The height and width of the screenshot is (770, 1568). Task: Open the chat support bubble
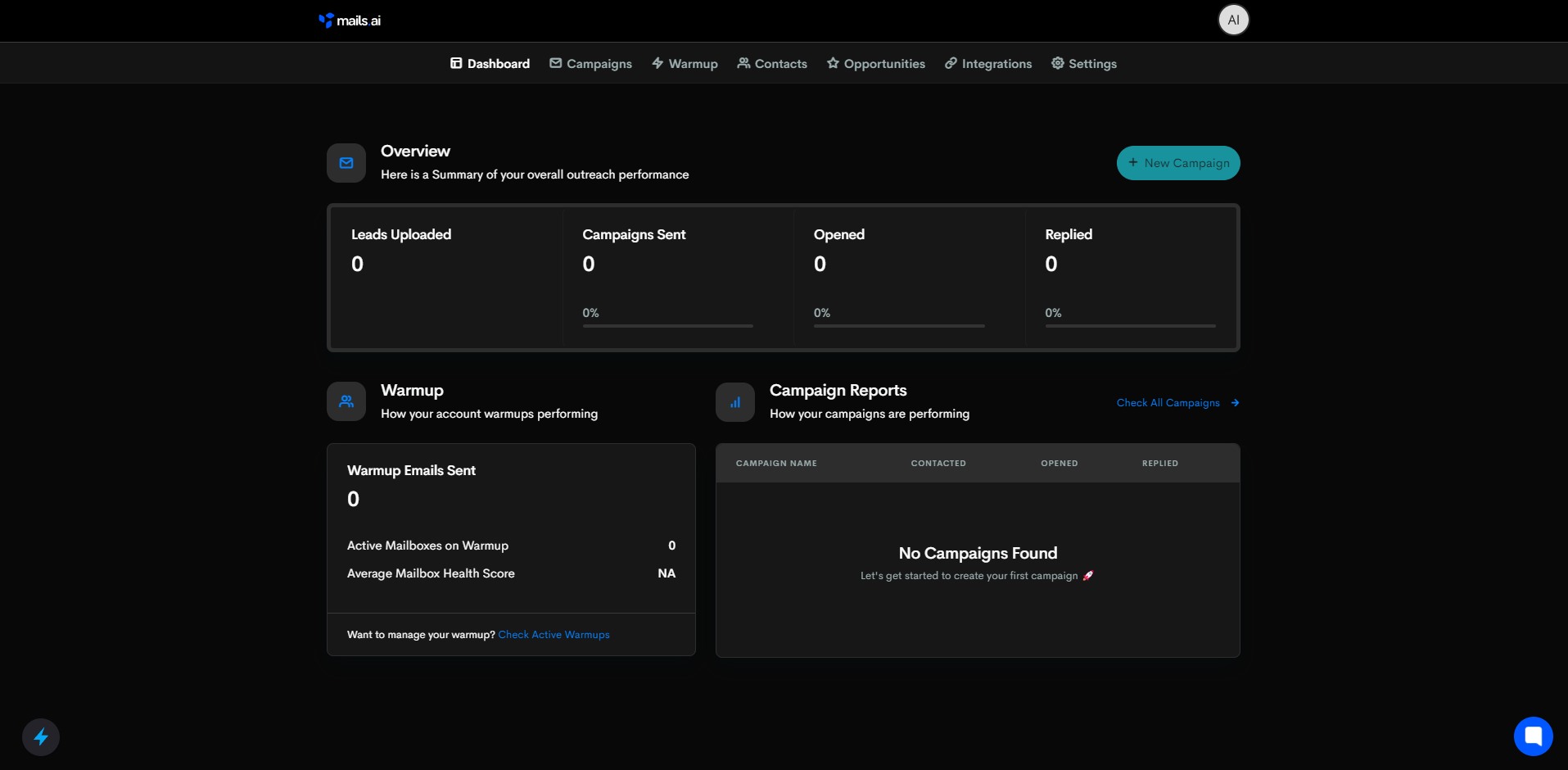(1533, 736)
